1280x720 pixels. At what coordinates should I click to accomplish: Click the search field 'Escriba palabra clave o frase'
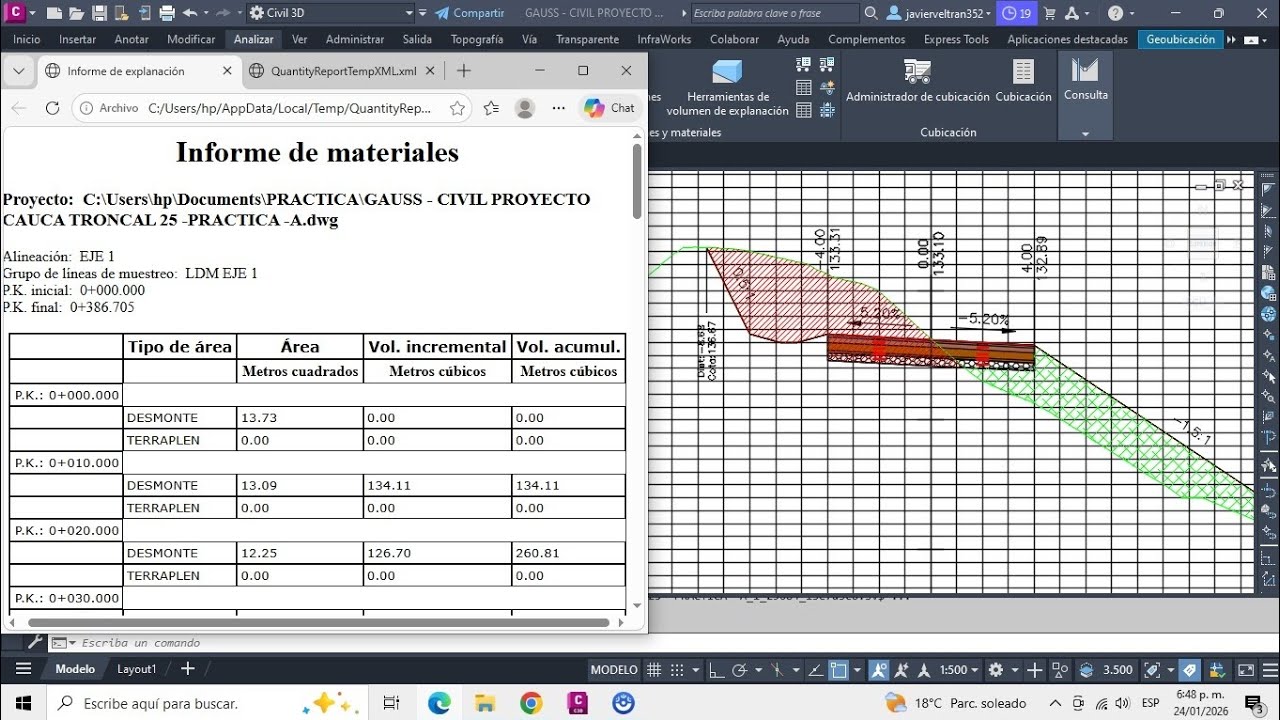pyautogui.click(x=774, y=13)
